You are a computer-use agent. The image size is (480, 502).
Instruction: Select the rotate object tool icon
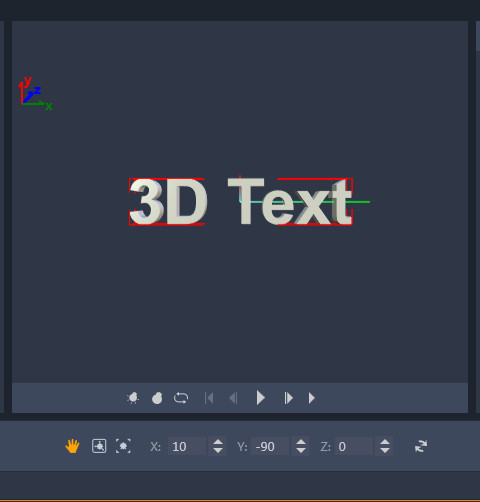99,446
